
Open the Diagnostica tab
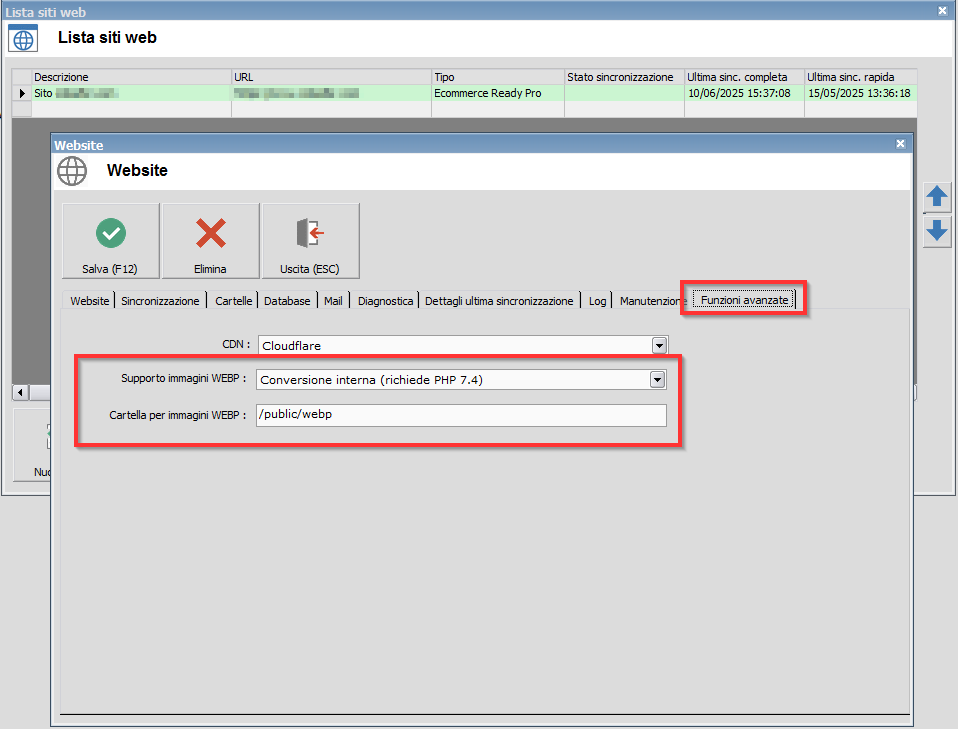(x=385, y=301)
